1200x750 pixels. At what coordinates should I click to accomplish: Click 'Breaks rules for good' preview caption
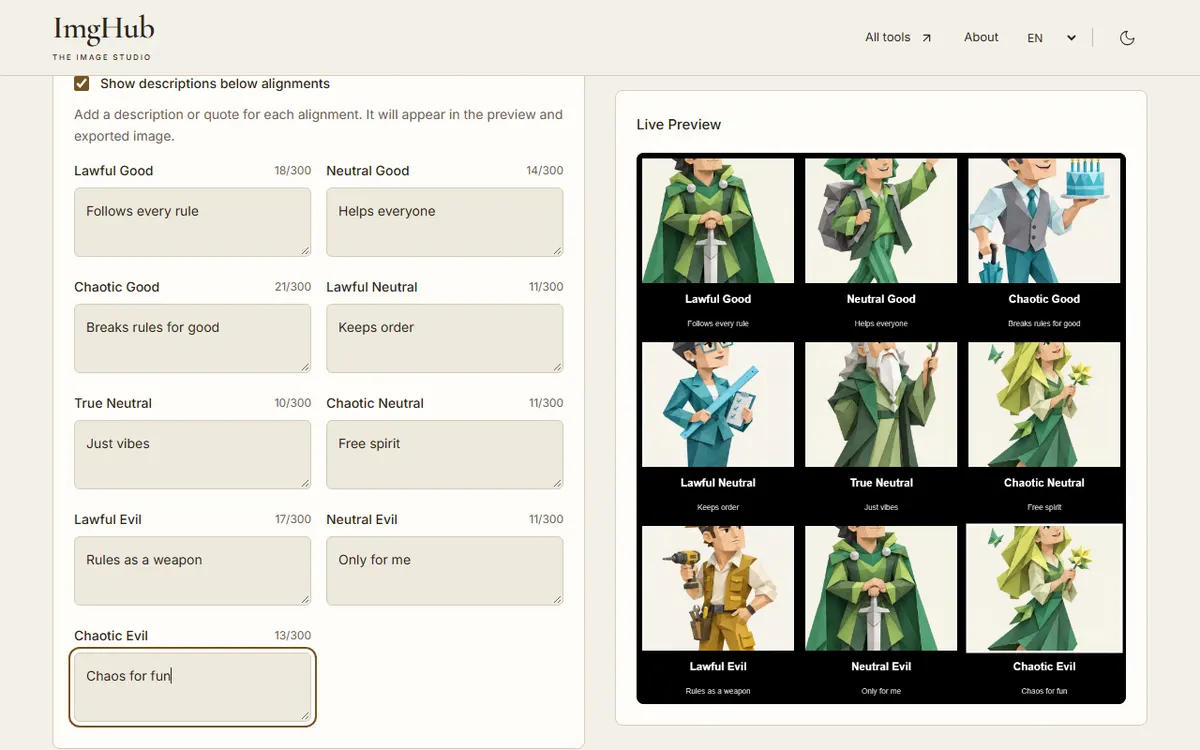tap(1044, 324)
